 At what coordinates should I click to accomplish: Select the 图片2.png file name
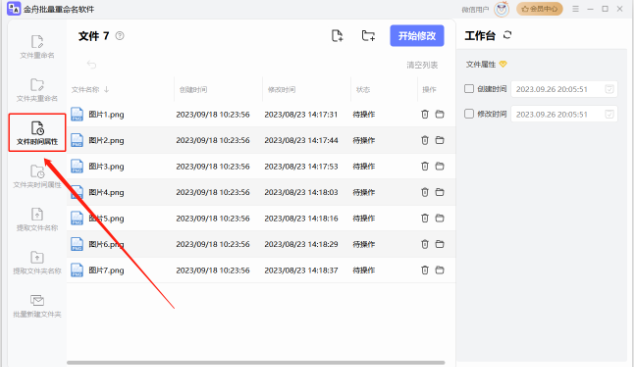[106, 140]
